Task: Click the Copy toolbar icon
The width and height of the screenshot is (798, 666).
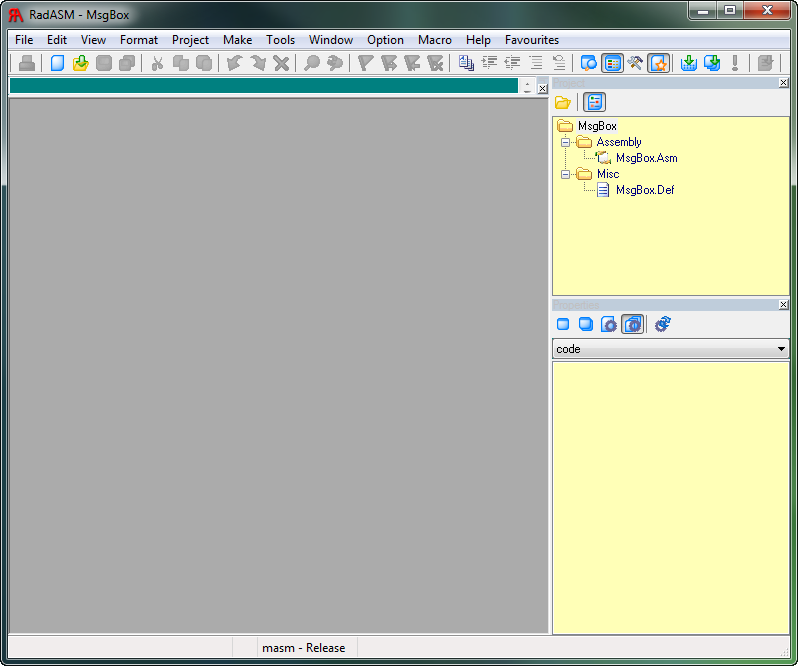Action: point(181,64)
